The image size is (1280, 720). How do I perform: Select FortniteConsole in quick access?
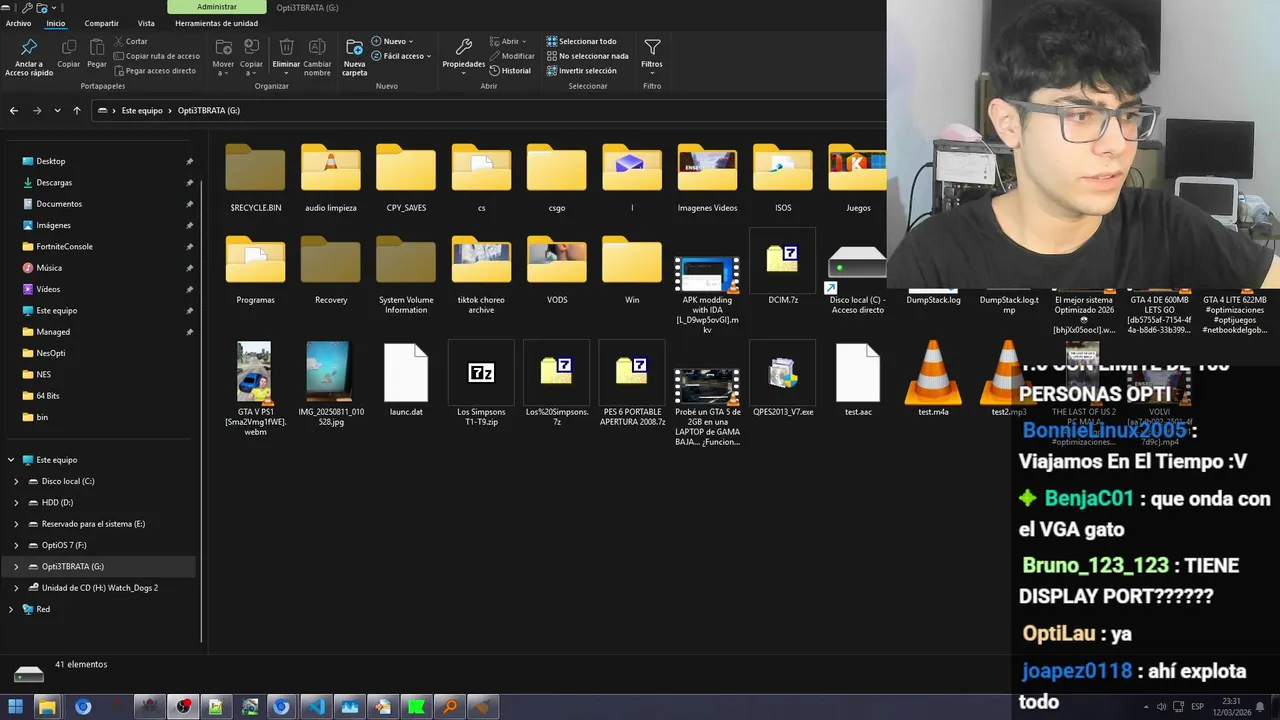pyautogui.click(x=64, y=246)
